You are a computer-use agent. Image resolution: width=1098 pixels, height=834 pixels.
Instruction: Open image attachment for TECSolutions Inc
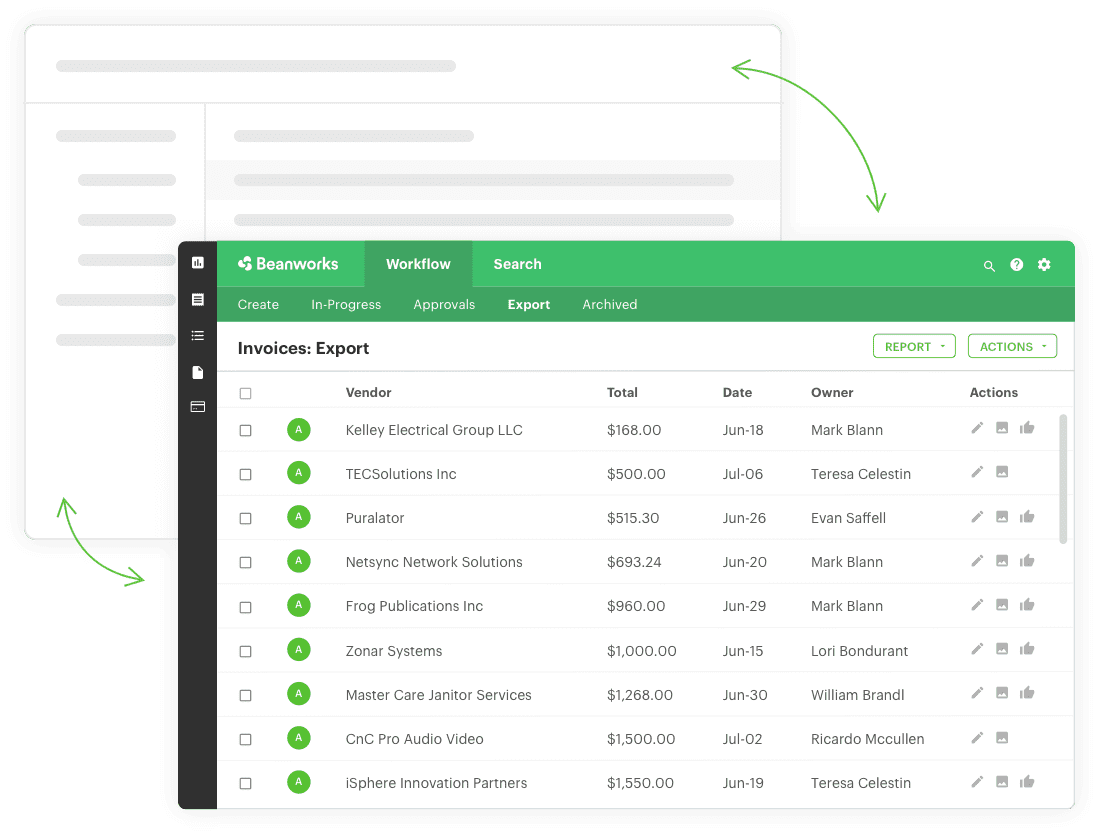click(x=1001, y=473)
